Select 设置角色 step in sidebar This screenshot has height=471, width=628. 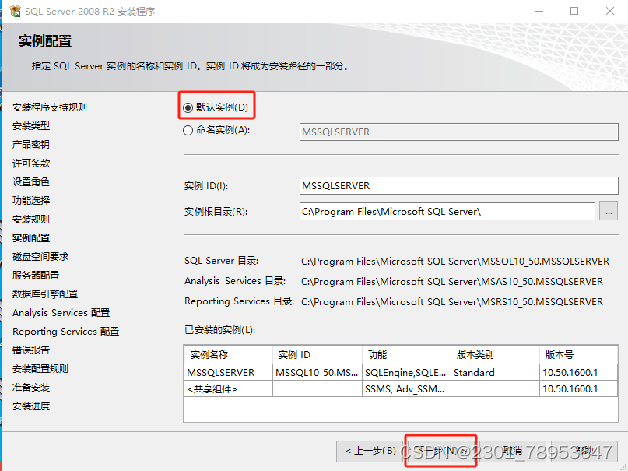31,181
